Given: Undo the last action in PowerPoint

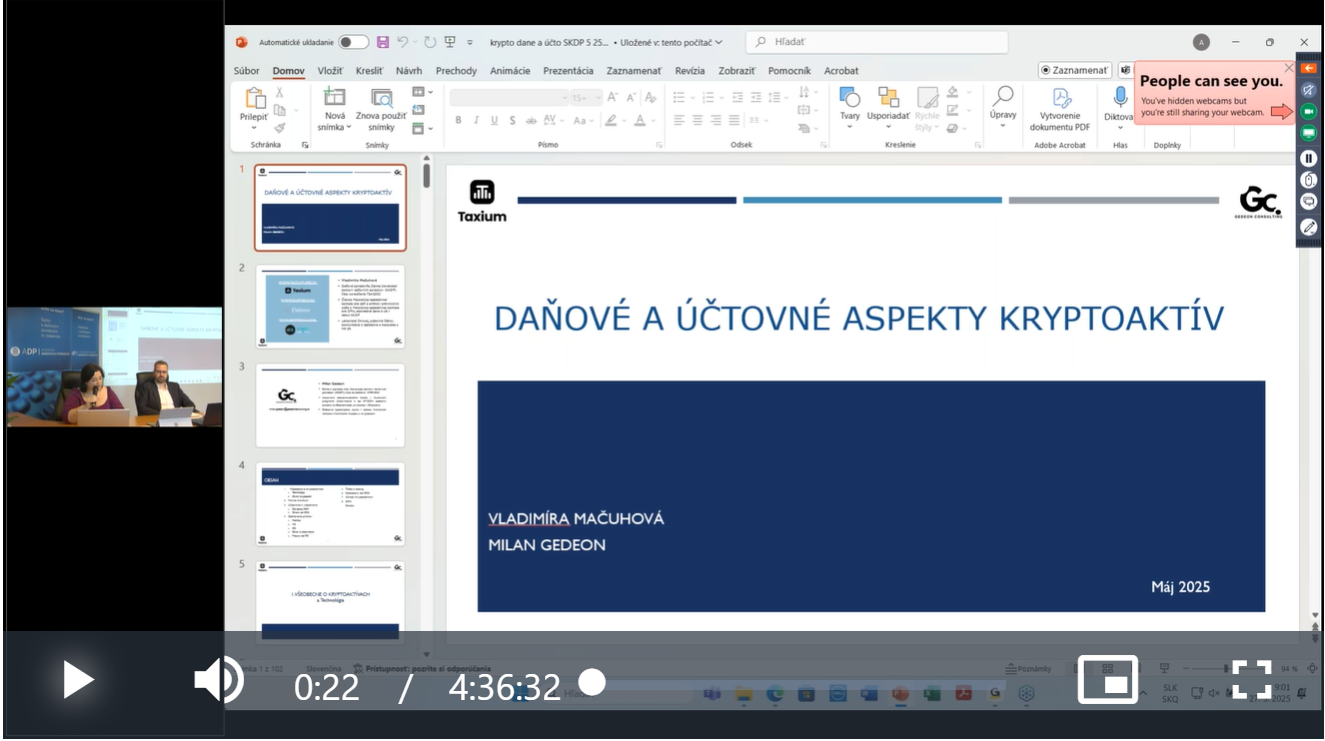Looking at the screenshot, I should tap(402, 42).
